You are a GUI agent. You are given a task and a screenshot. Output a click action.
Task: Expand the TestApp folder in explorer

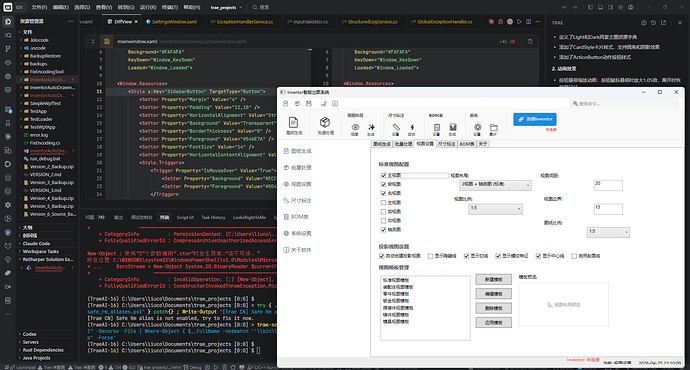tap(38, 111)
